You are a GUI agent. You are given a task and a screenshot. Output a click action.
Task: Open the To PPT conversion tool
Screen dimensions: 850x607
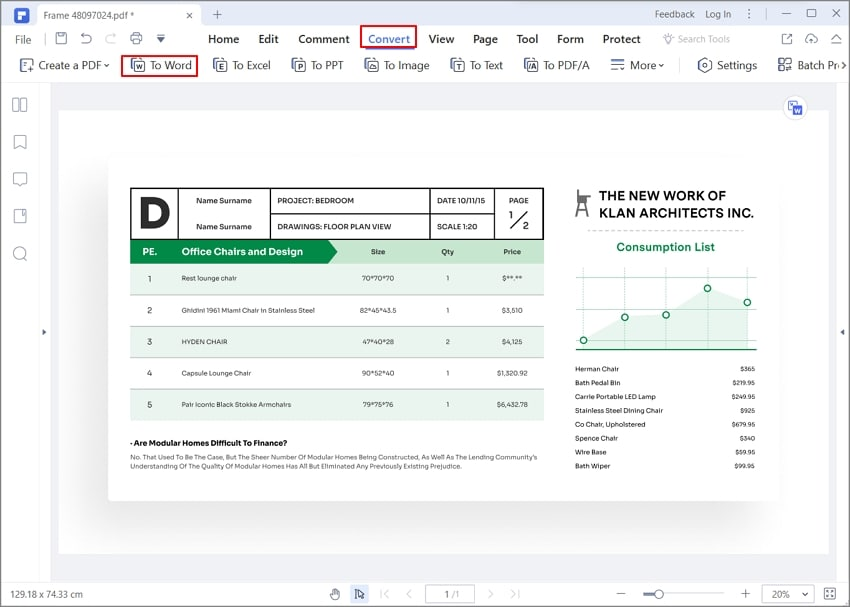pos(317,65)
